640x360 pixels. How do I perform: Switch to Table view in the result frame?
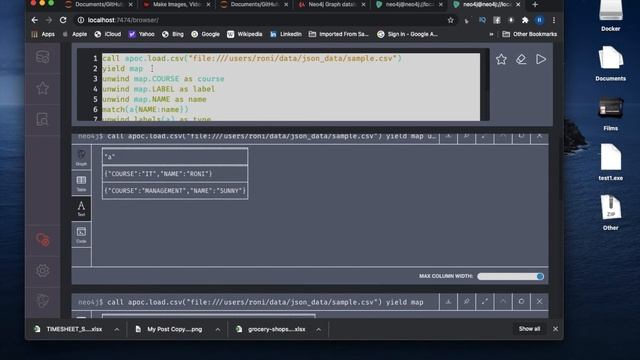coord(81,183)
